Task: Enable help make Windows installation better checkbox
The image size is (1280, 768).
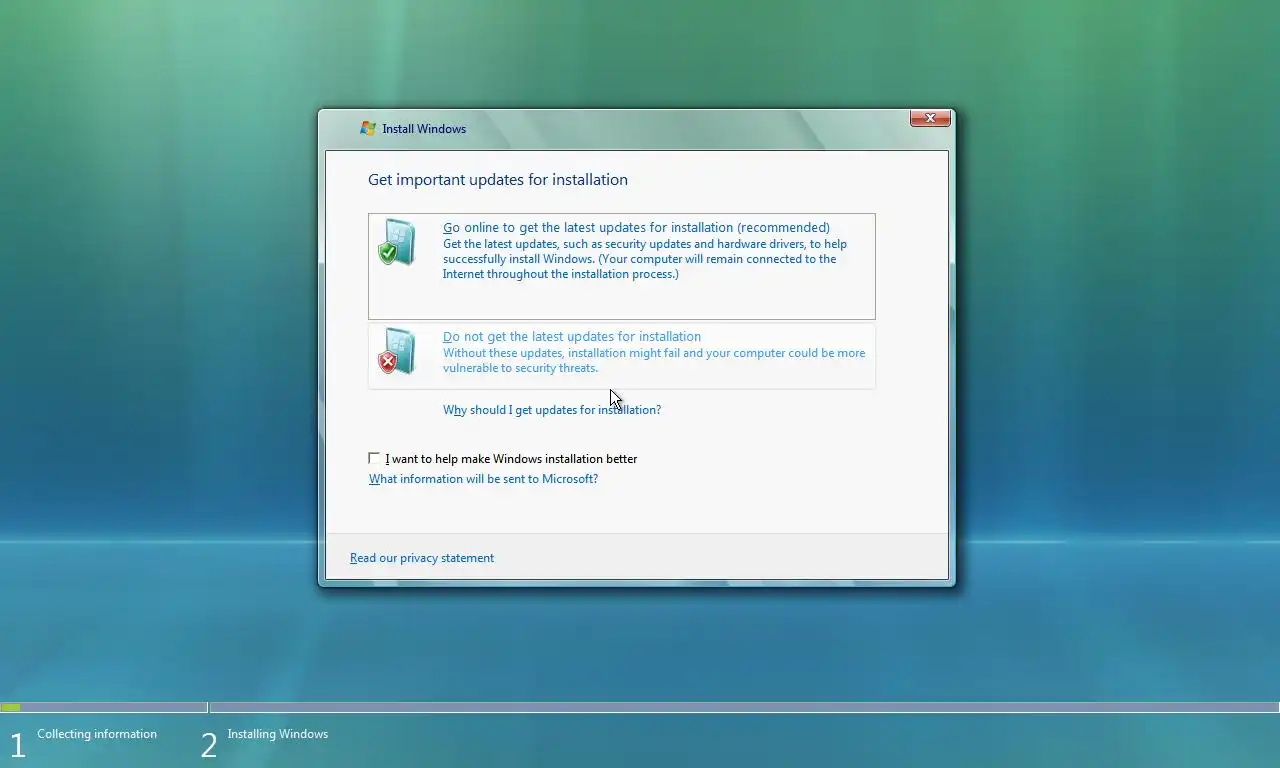Action: click(374, 458)
